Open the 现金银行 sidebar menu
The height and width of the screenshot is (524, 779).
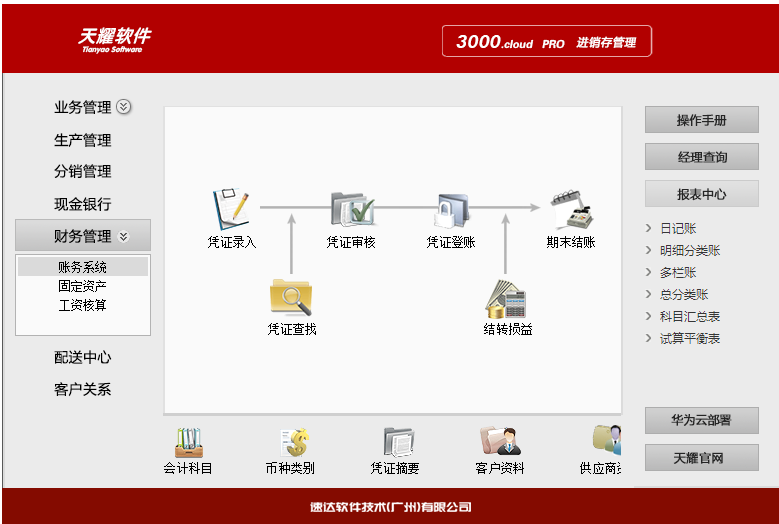[83, 204]
